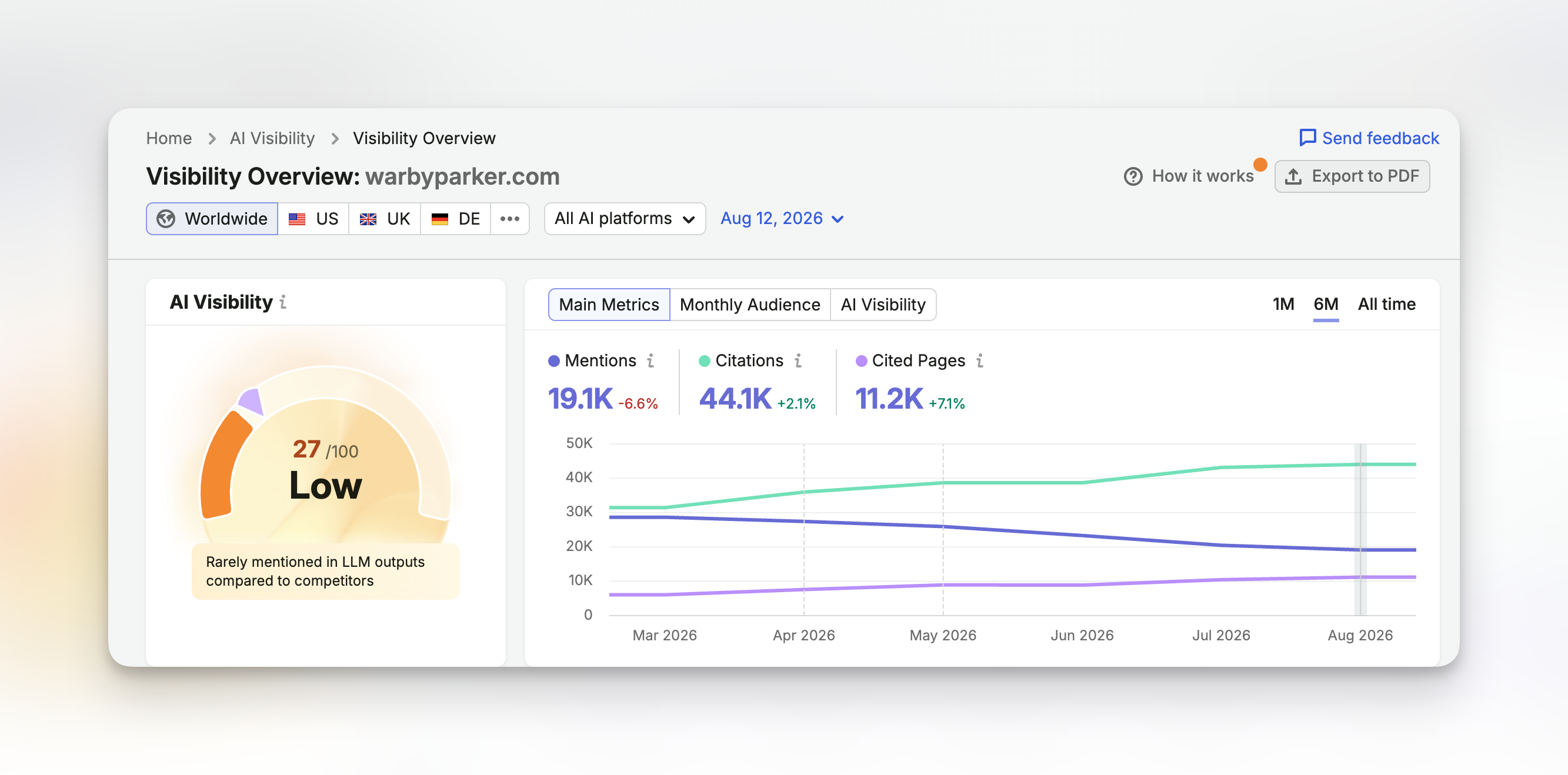The image size is (1568, 775).
Task: Click the 27 /100 visibility score
Action: (x=326, y=450)
